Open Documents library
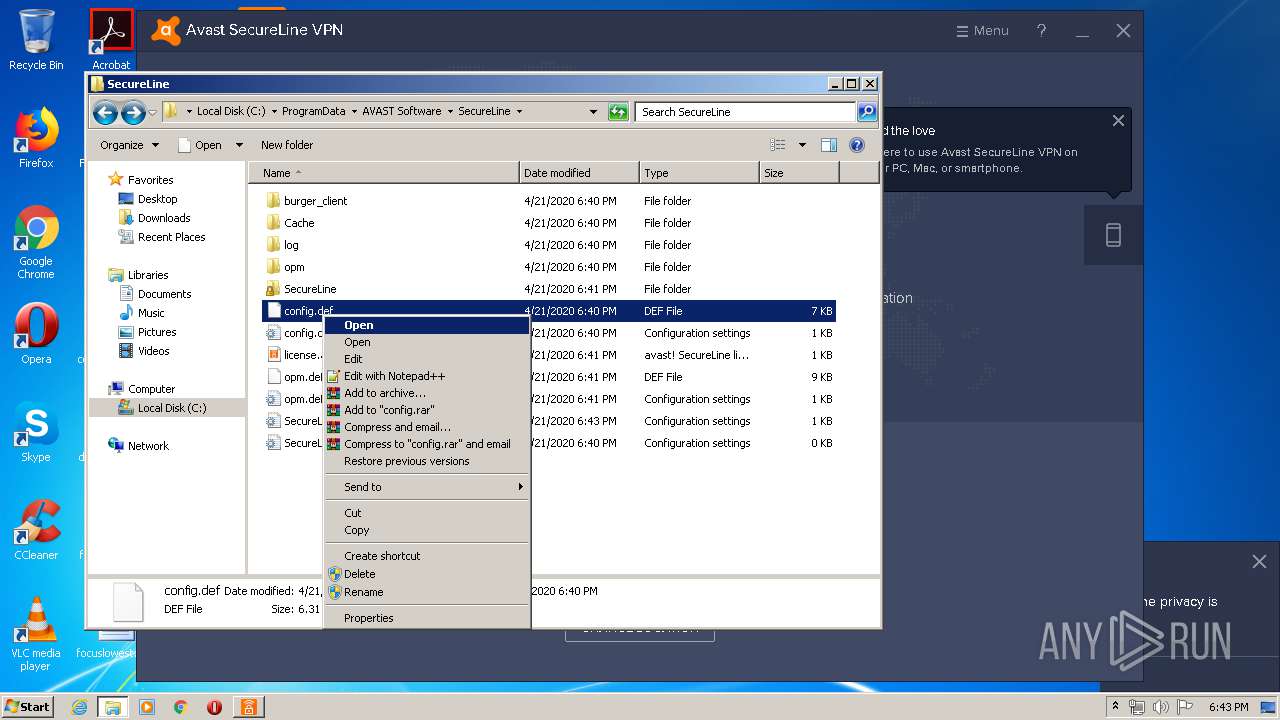This screenshot has width=1280, height=720. [155, 294]
